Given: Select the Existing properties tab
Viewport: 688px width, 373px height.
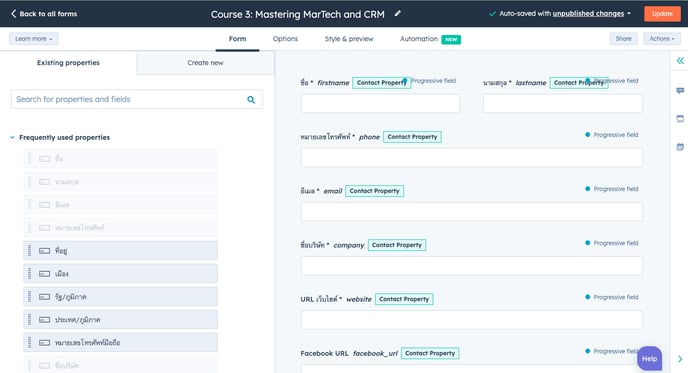Looking at the screenshot, I should pyautogui.click(x=68, y=63).
